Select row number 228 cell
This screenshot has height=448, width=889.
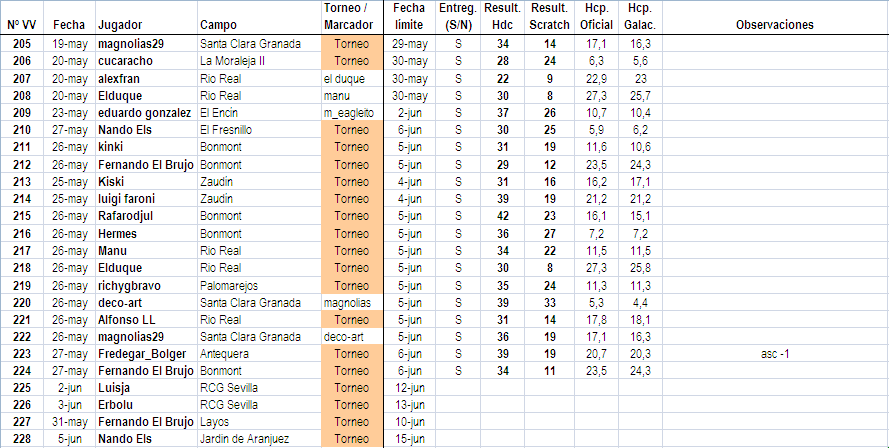pos(19,439)
